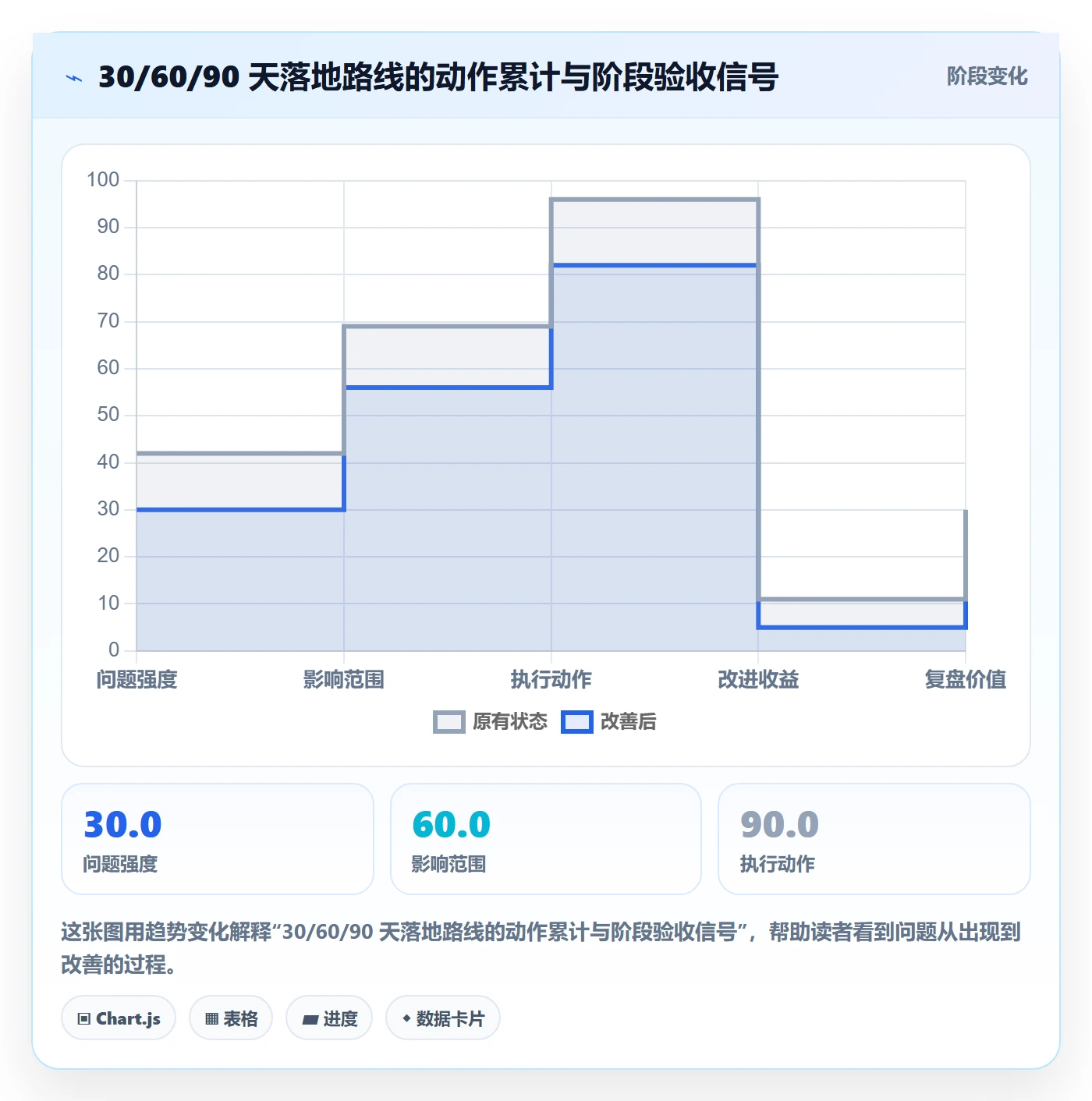Click the 问题强度 x-axis label
This screenshot has width=1092, height=1101.
137,680
